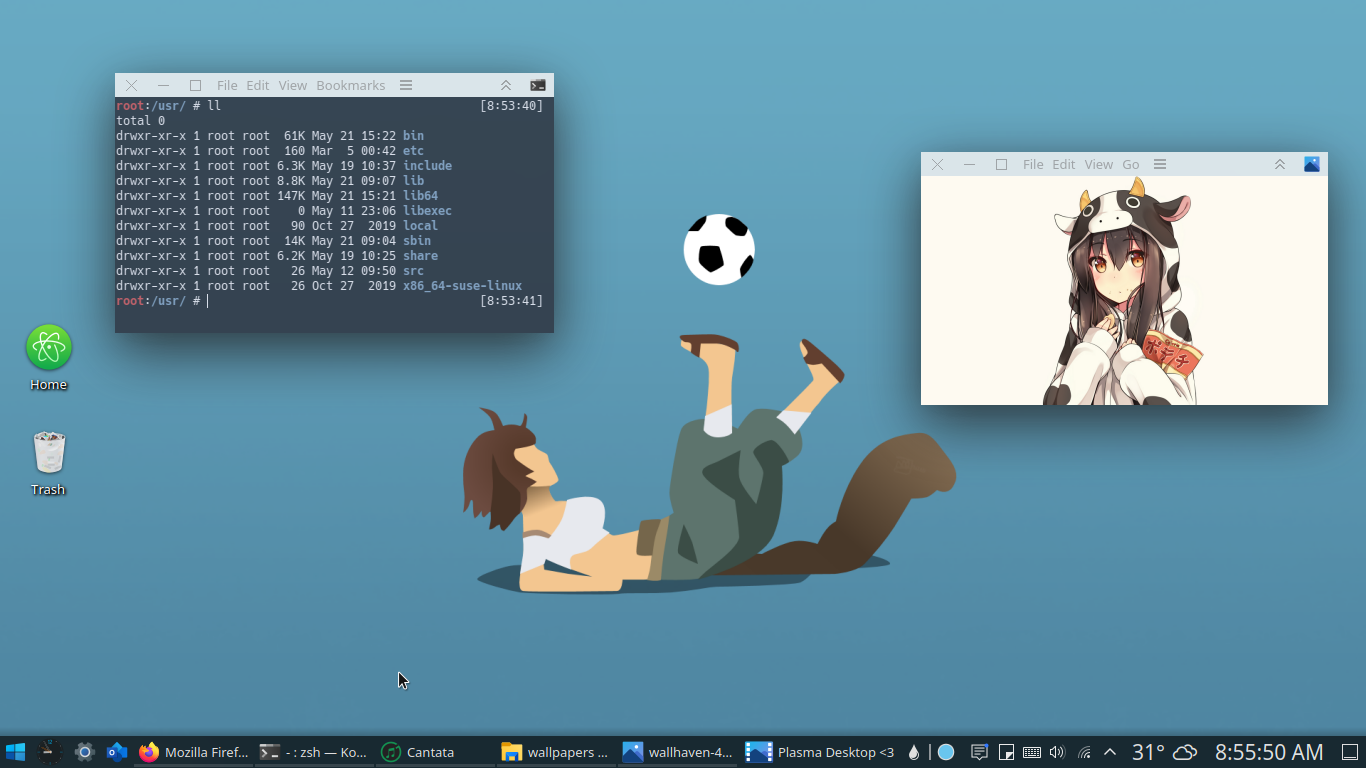
Task: Minimize the Konsole window
Action: pos(163,86)
